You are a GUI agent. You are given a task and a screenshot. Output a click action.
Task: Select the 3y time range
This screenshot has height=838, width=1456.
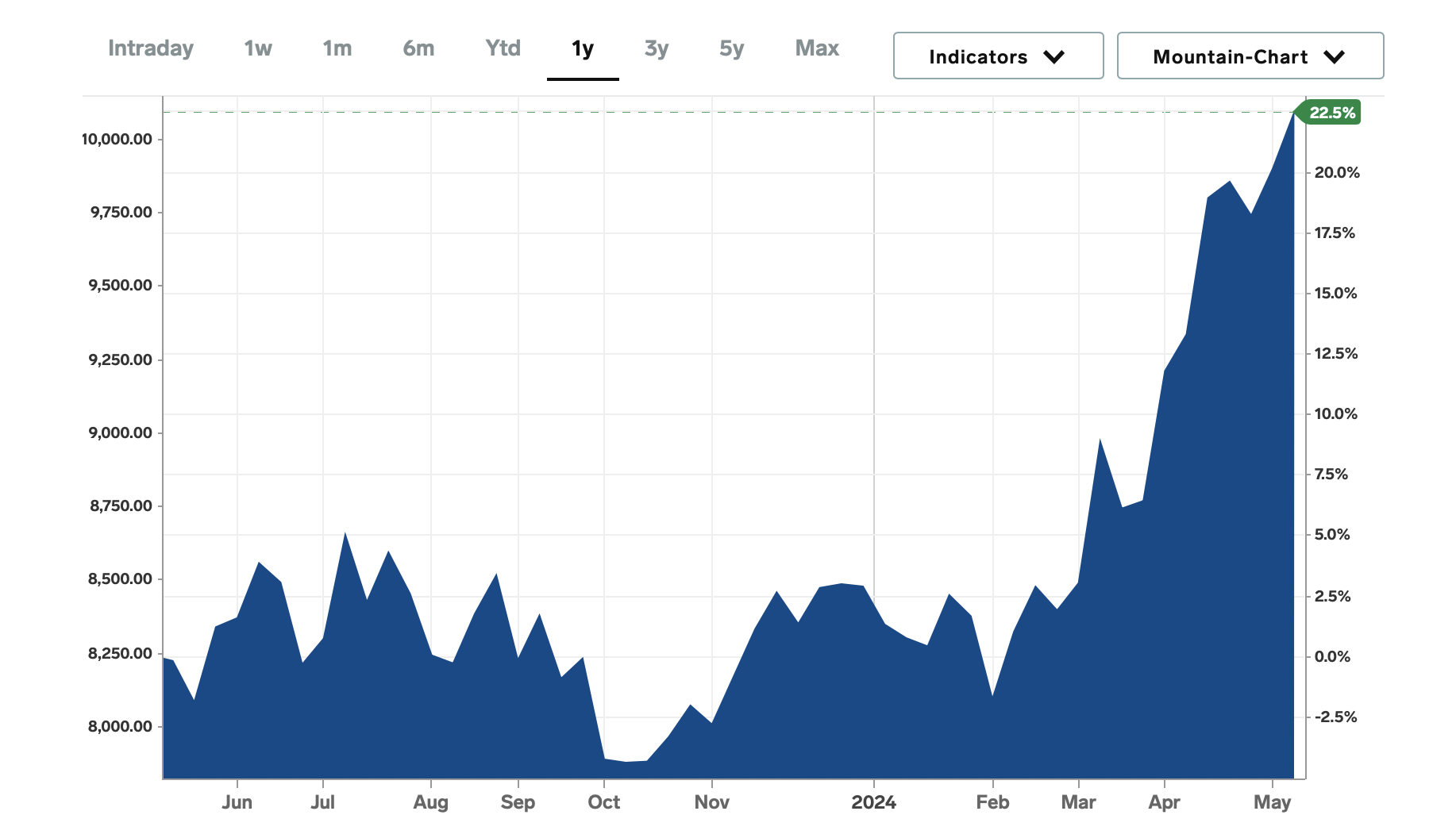pos(657,48)
